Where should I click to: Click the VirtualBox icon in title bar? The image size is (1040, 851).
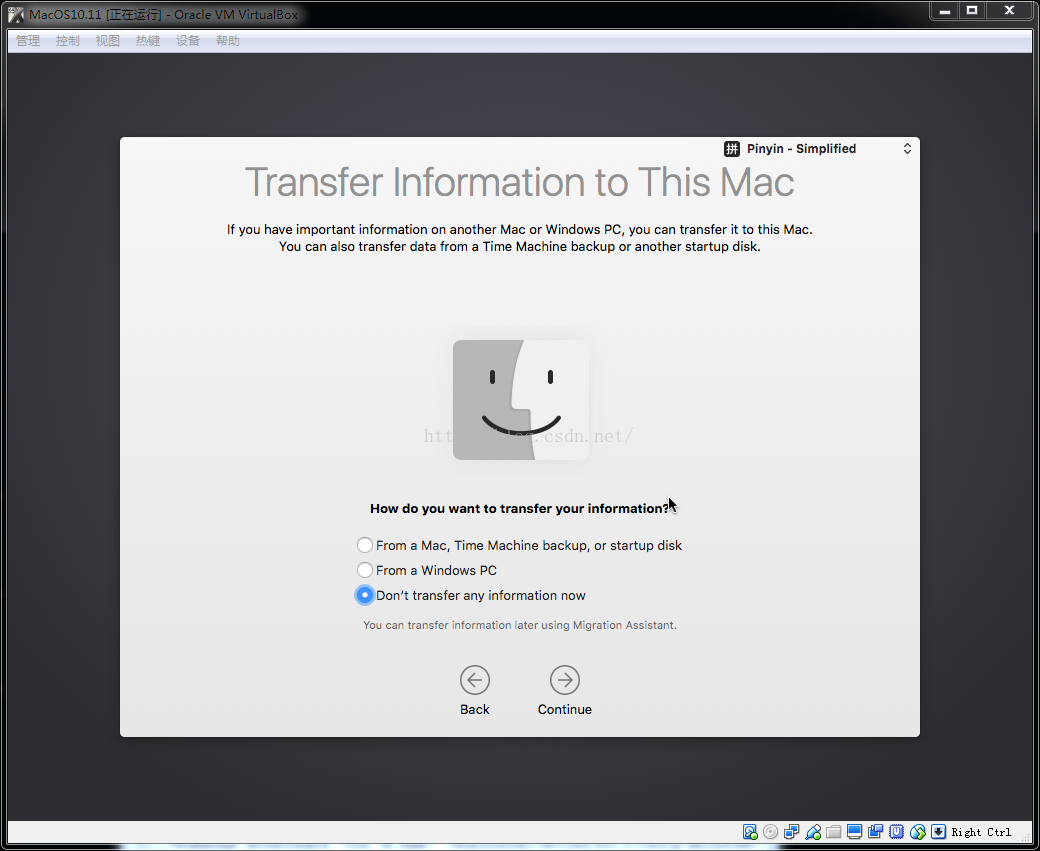pos(16,15)
